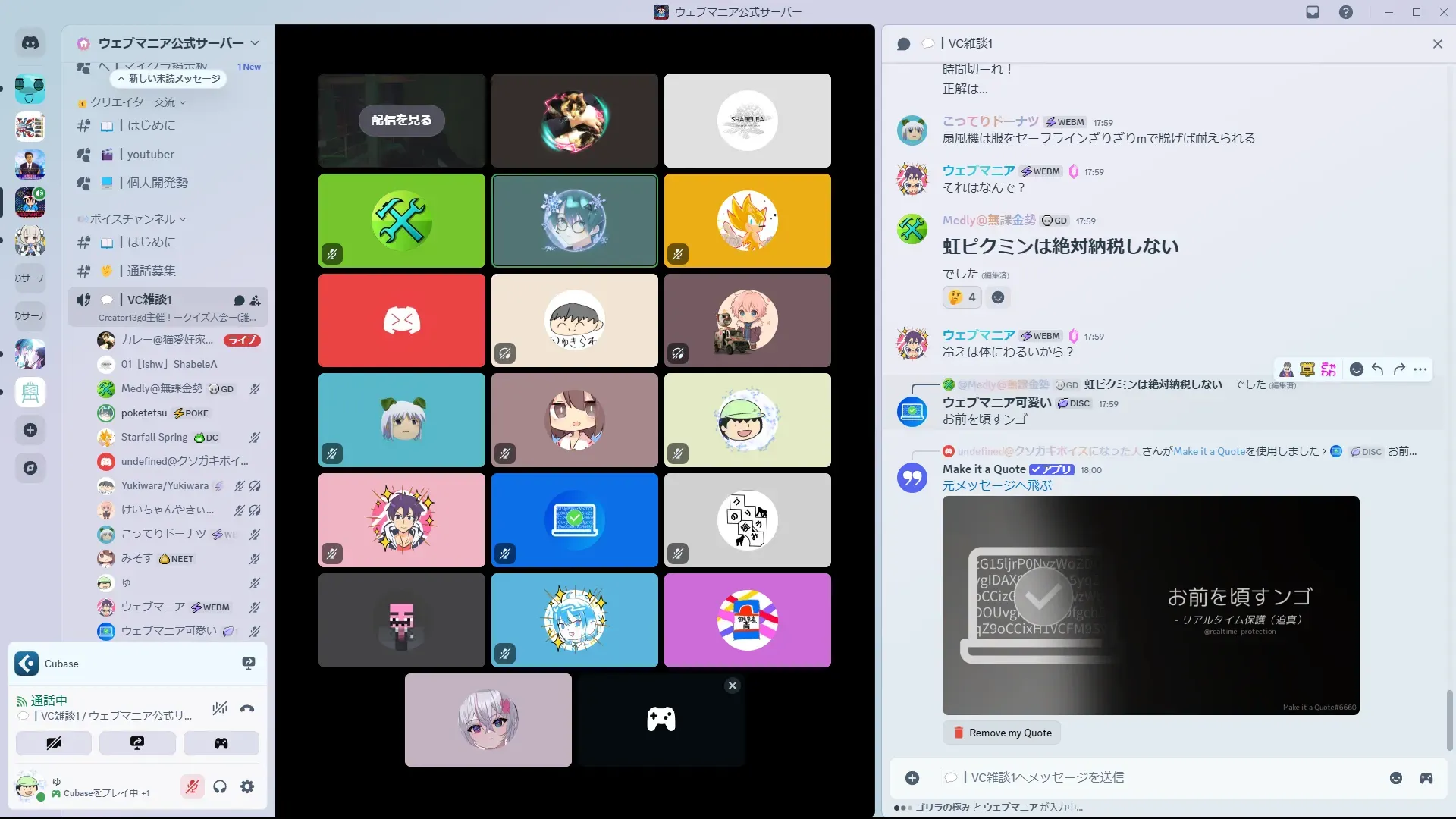Open the inbox icon in title bar

pos(1313,12)
